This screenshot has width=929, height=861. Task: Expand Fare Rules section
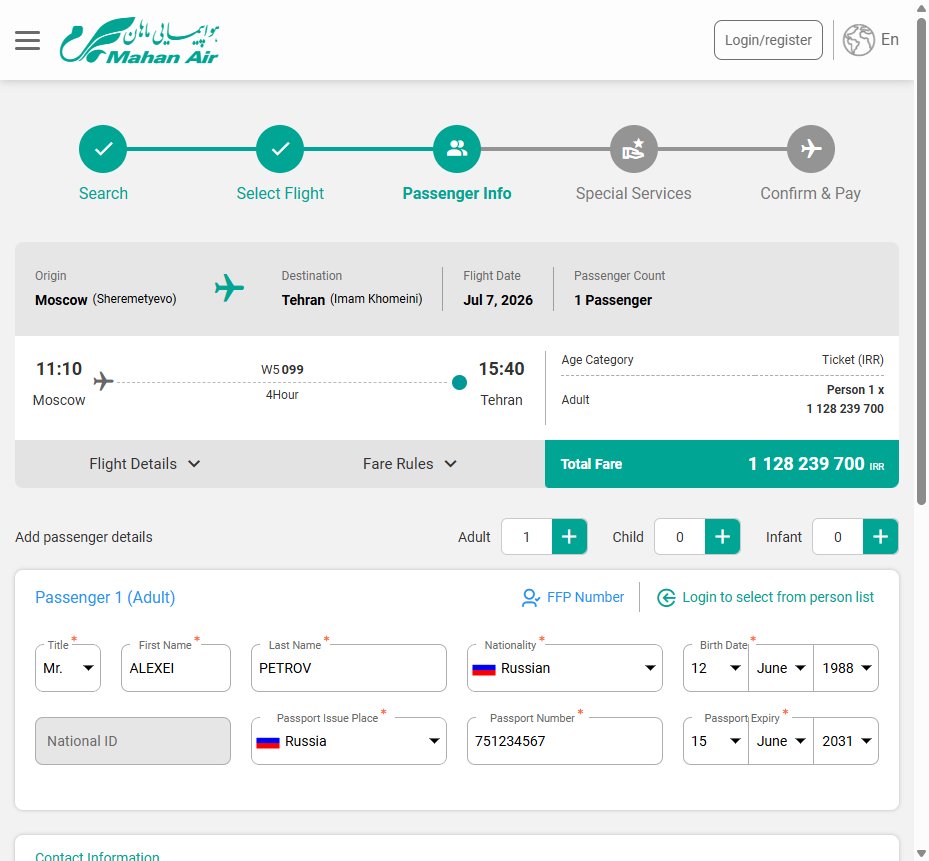pyautogui.click(x=410, y=464)
